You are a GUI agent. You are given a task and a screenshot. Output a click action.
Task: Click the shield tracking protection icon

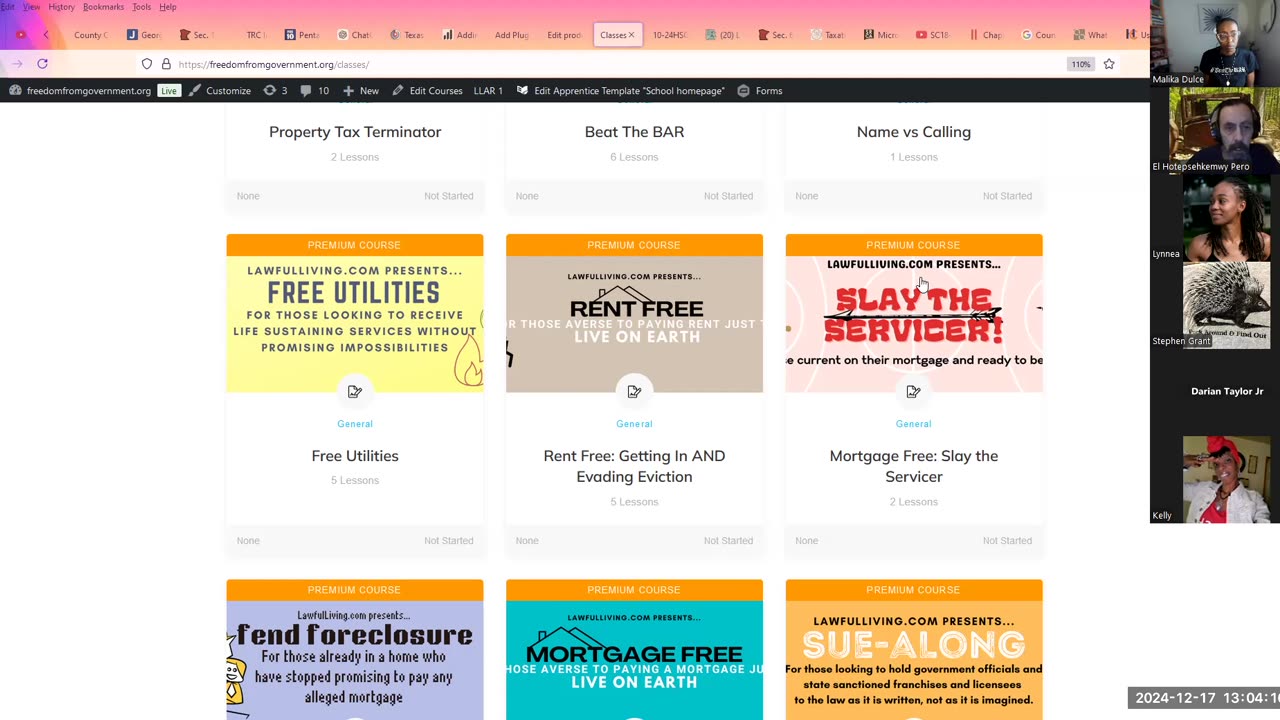click(x=147, y=64)
